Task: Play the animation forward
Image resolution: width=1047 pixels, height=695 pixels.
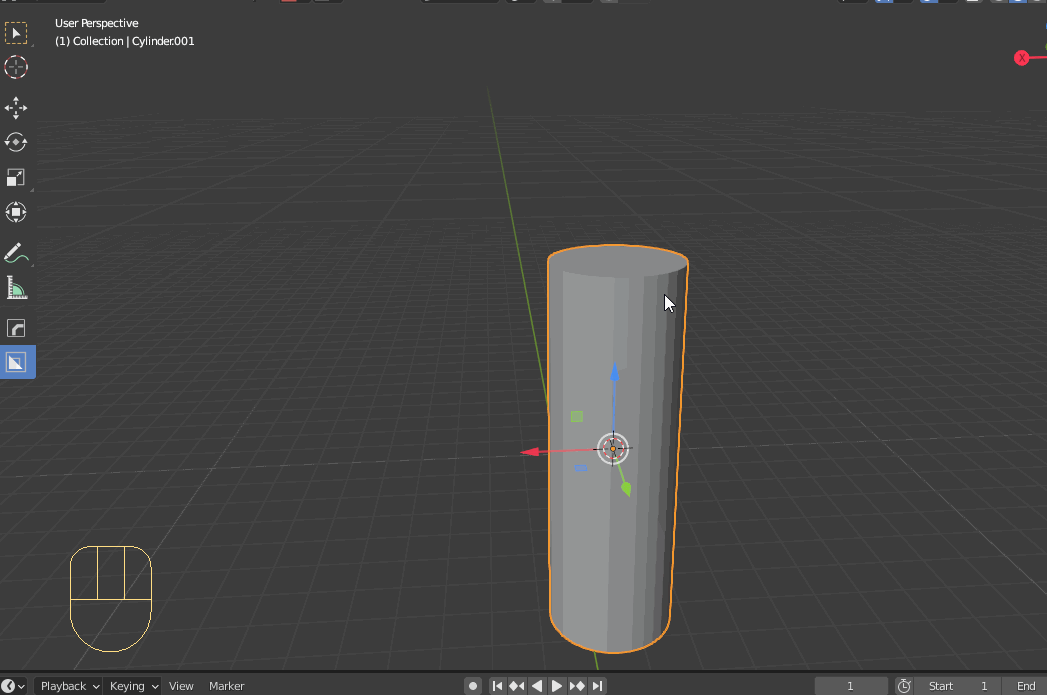Action: (557, 686)
